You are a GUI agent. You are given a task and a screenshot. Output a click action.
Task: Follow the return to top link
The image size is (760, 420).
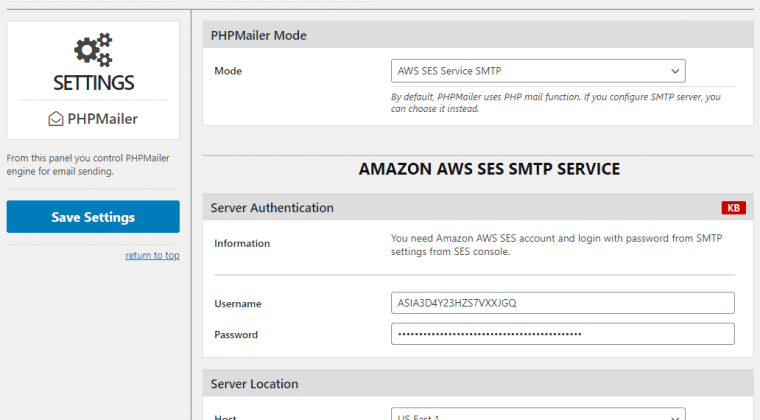[x=152, y=255]
